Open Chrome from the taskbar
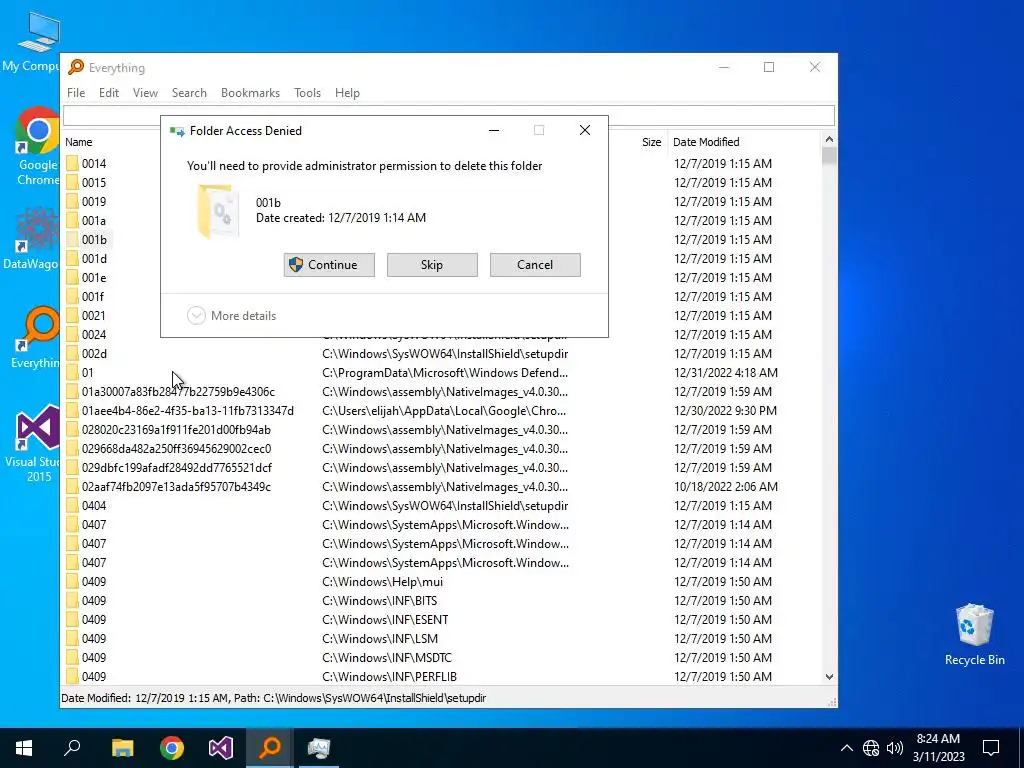 [x=172, y=747]
